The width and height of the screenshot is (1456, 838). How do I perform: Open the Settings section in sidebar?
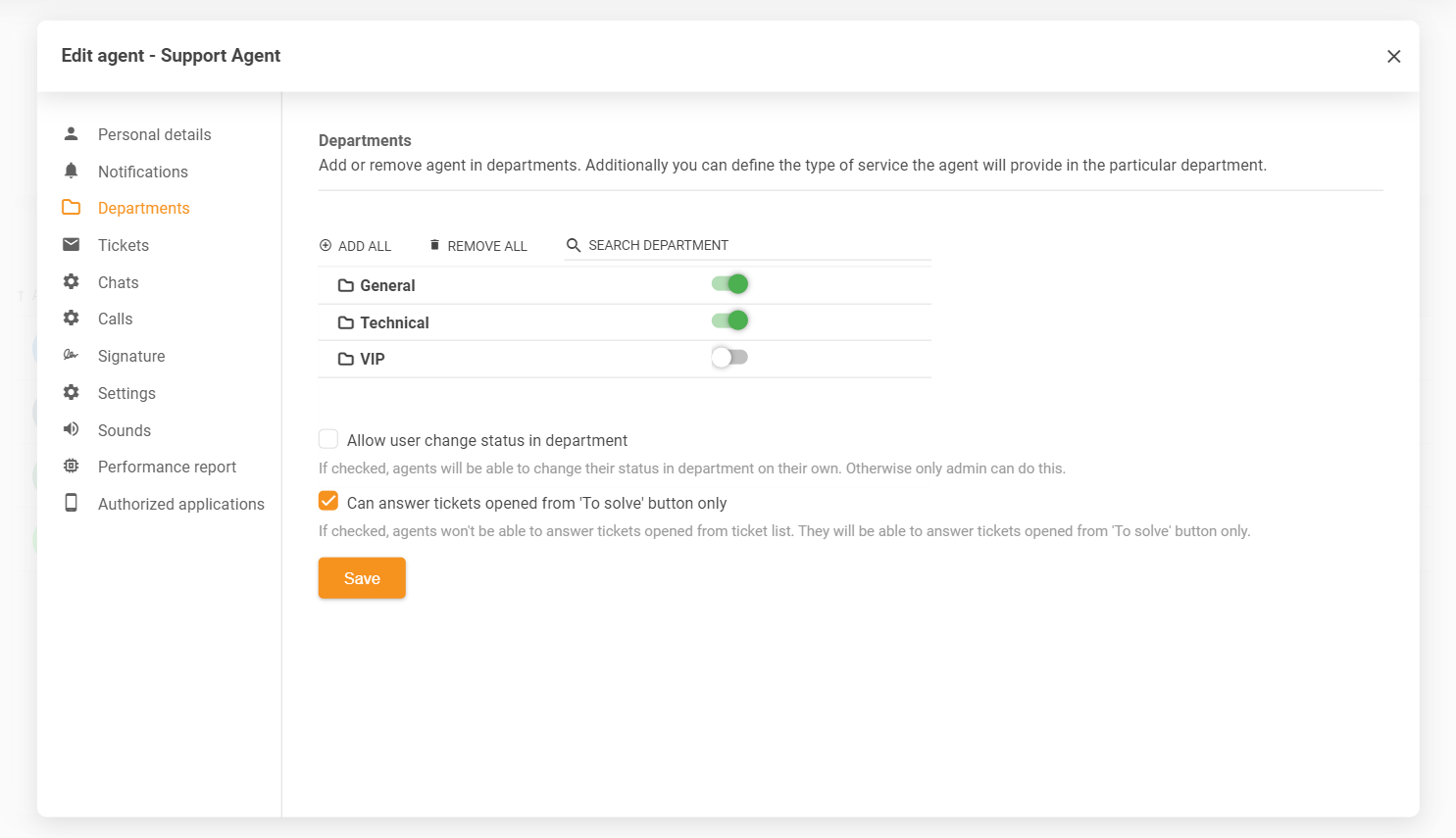(x=126, y=393)
